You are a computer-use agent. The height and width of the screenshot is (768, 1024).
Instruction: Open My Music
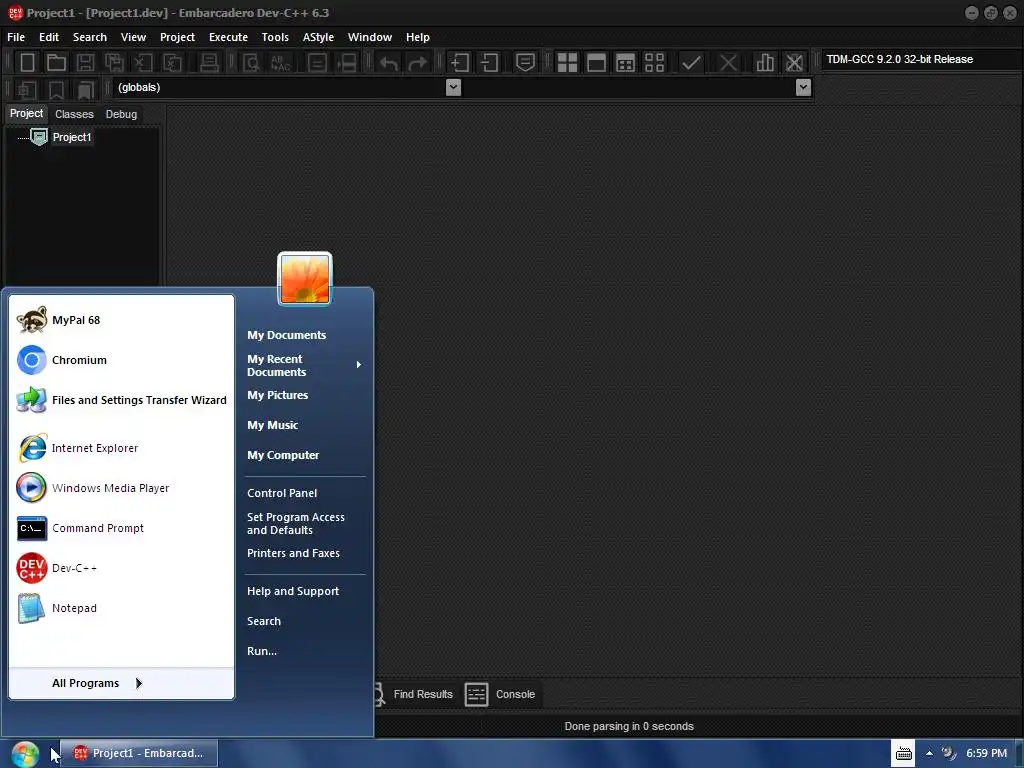(x=272, y=425)
